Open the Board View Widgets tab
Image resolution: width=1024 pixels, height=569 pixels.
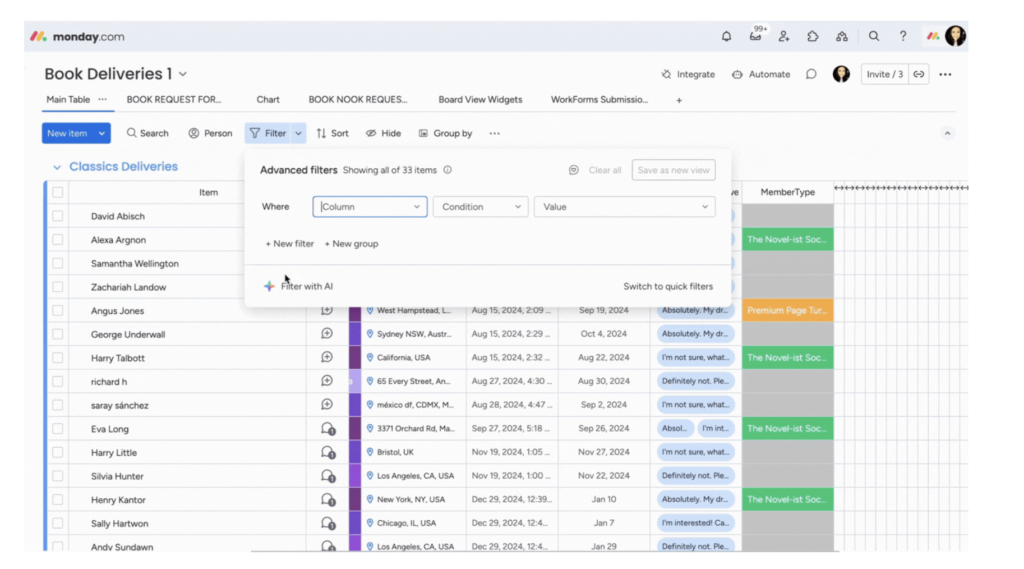point(480,100)
